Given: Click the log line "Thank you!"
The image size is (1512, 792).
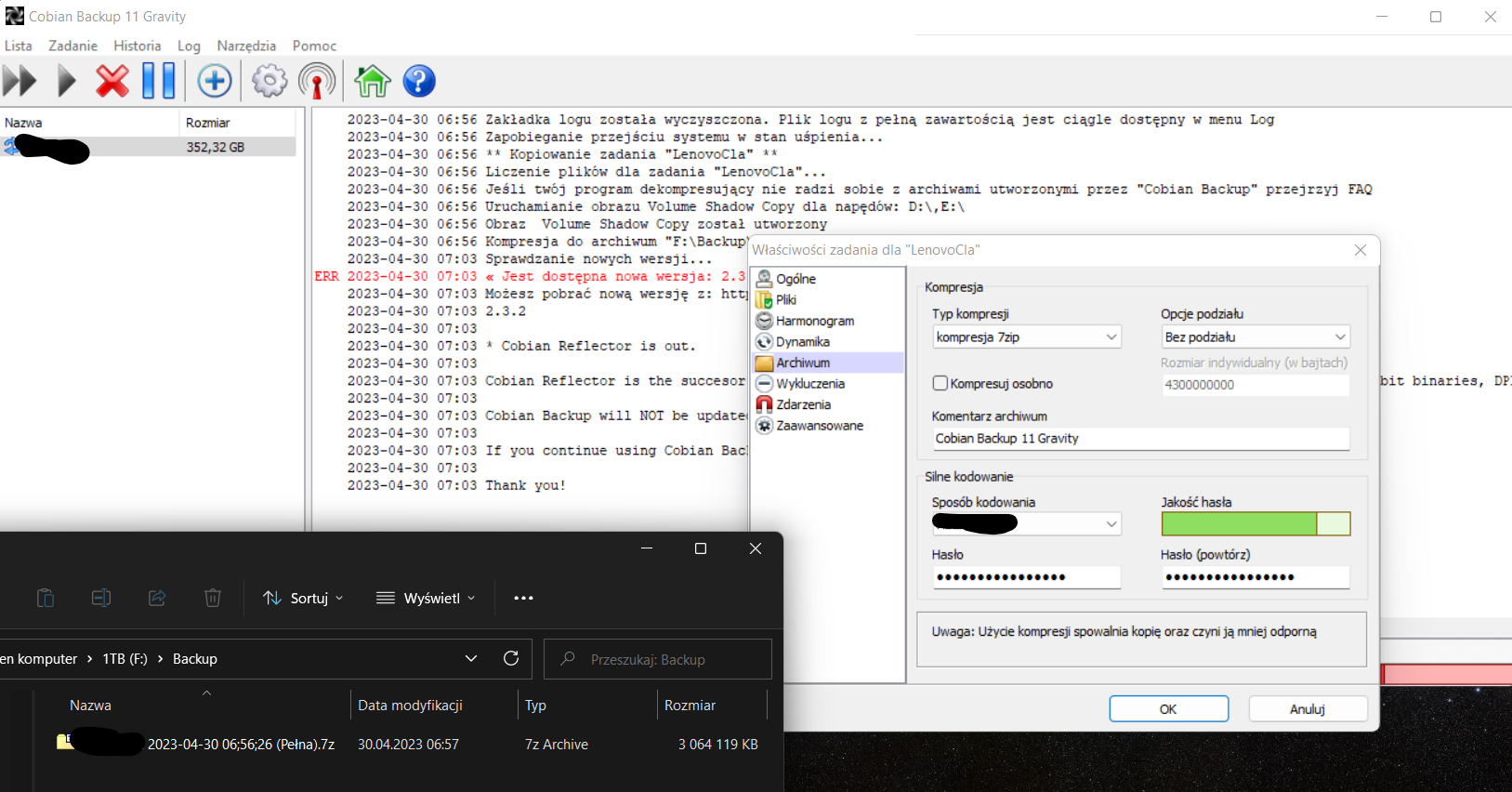Looking at the screenshot, I should click(525, 485).
